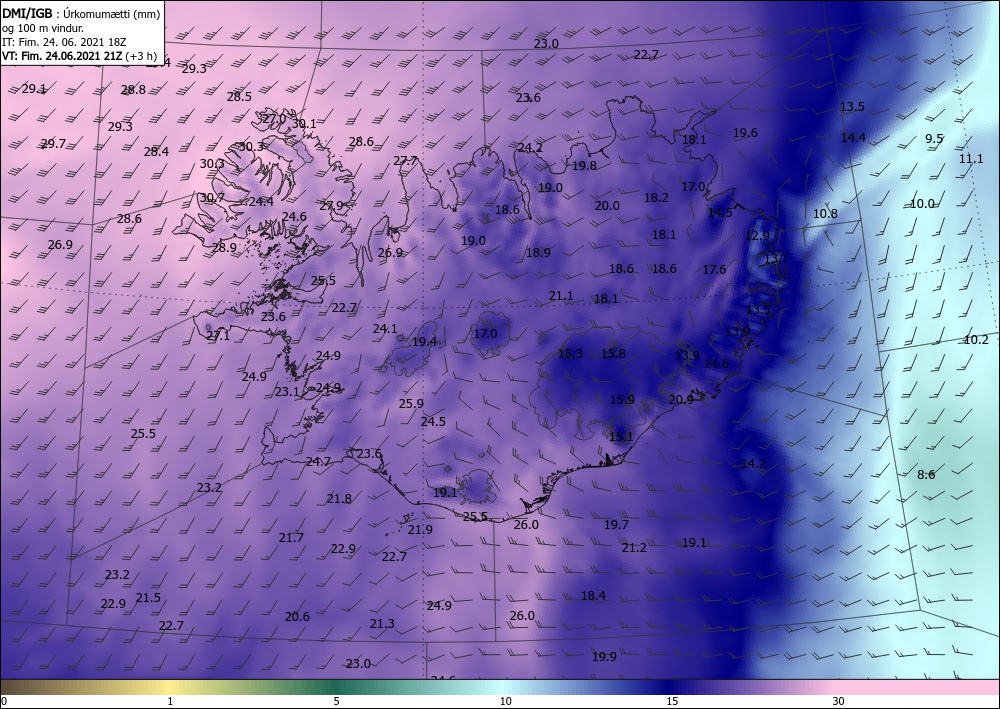Click the map value 21.8

[339, 499]
